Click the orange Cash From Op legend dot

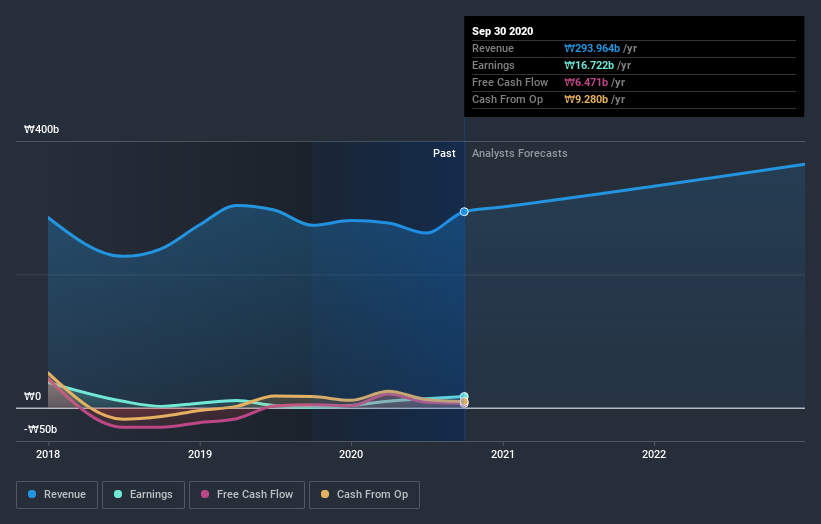pos(325,494)
